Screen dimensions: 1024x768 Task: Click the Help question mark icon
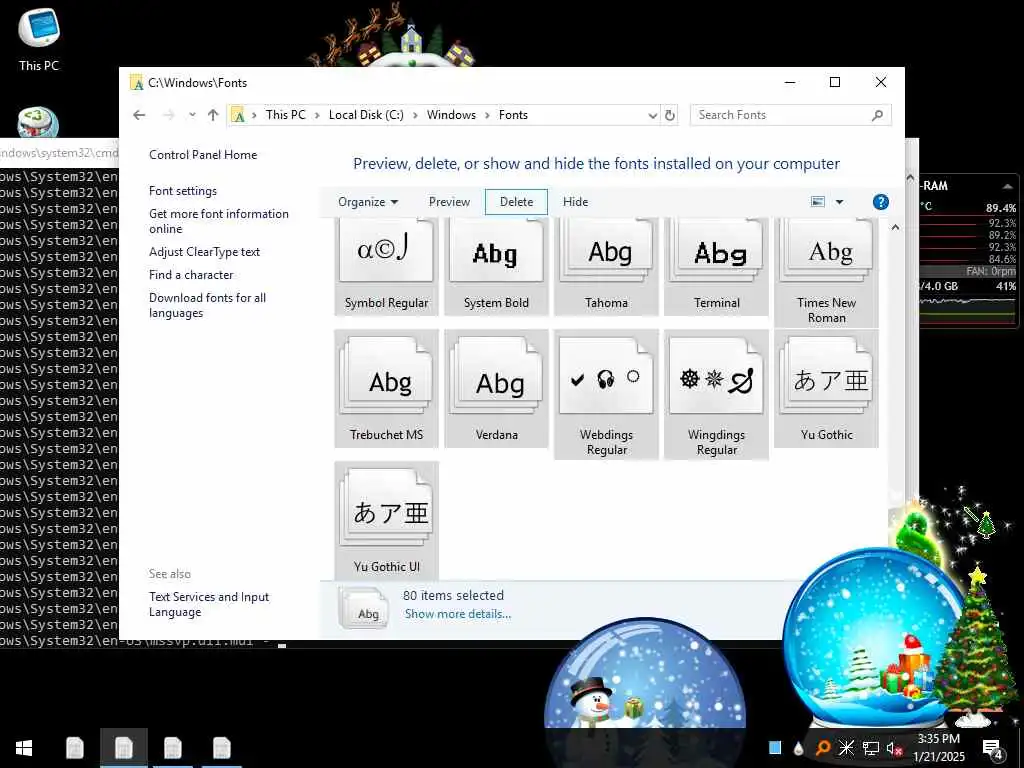point(880,202)
